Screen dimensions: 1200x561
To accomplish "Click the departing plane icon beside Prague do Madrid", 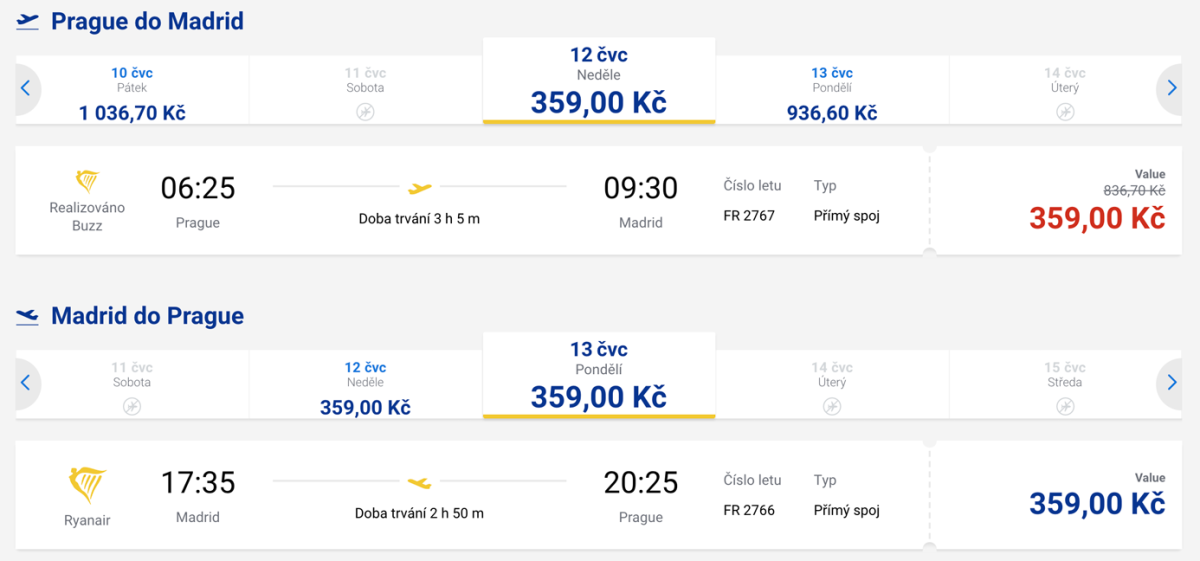I will (27, 21).
